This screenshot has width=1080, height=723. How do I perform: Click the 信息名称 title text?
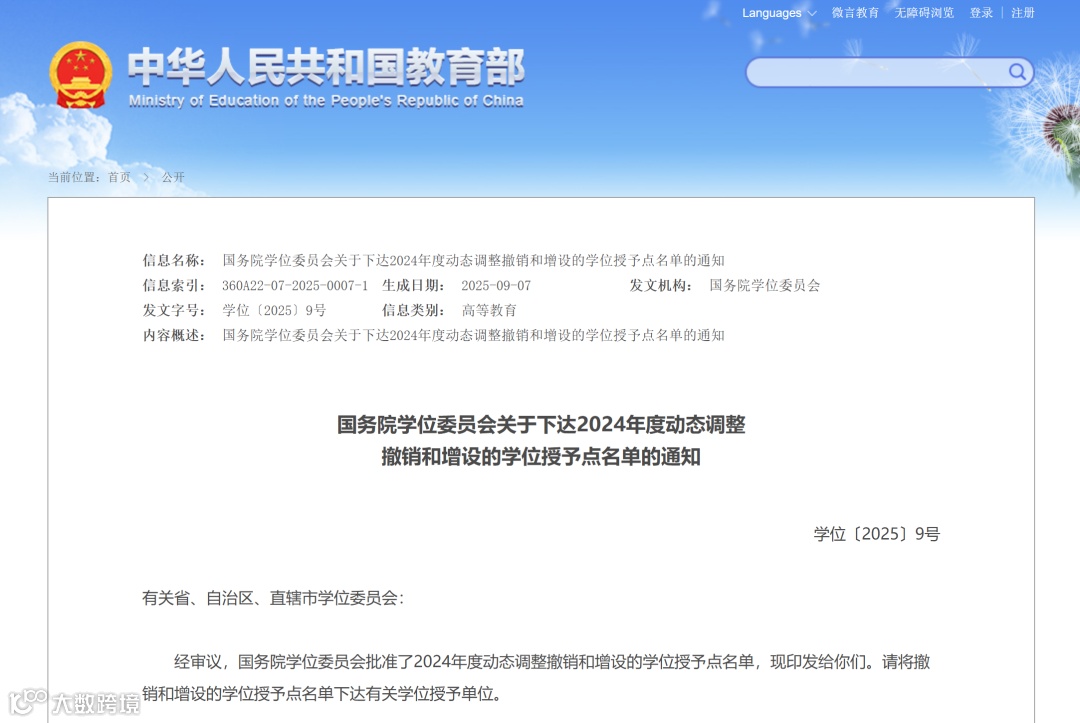tap(473, 260)
